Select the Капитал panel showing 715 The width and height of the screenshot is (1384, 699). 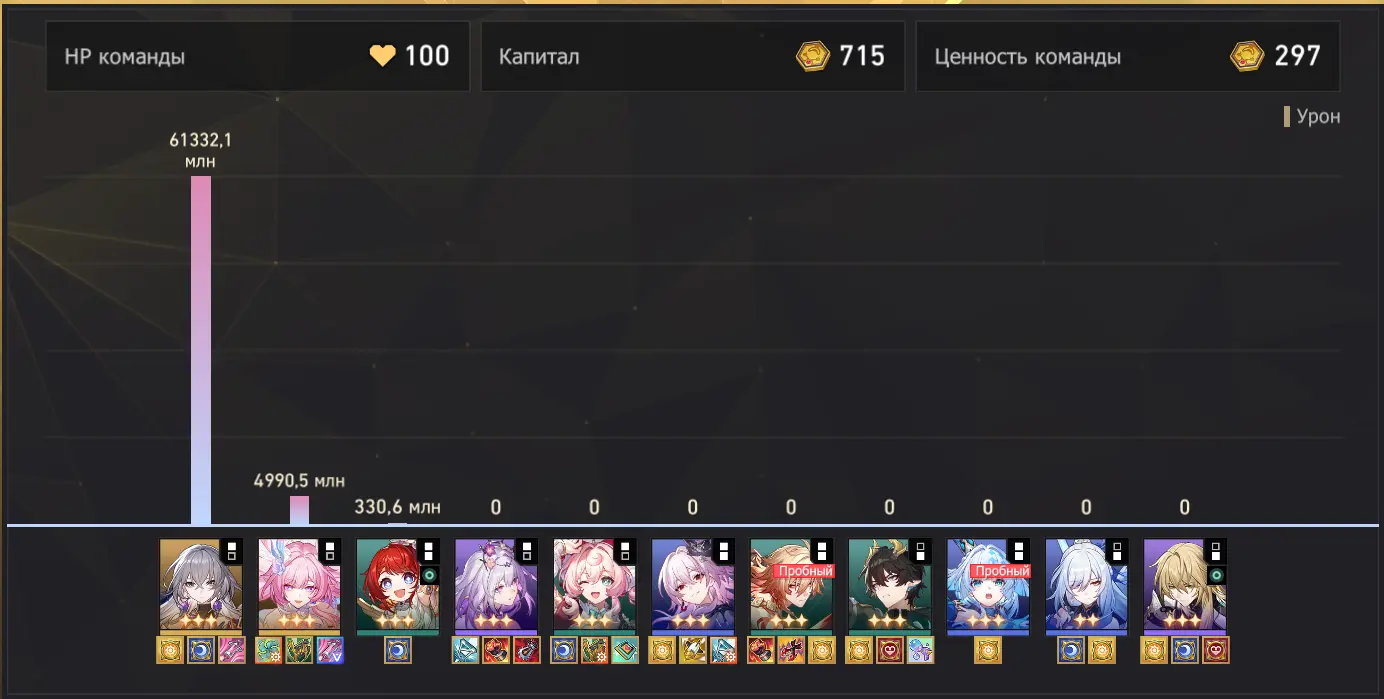693,57
